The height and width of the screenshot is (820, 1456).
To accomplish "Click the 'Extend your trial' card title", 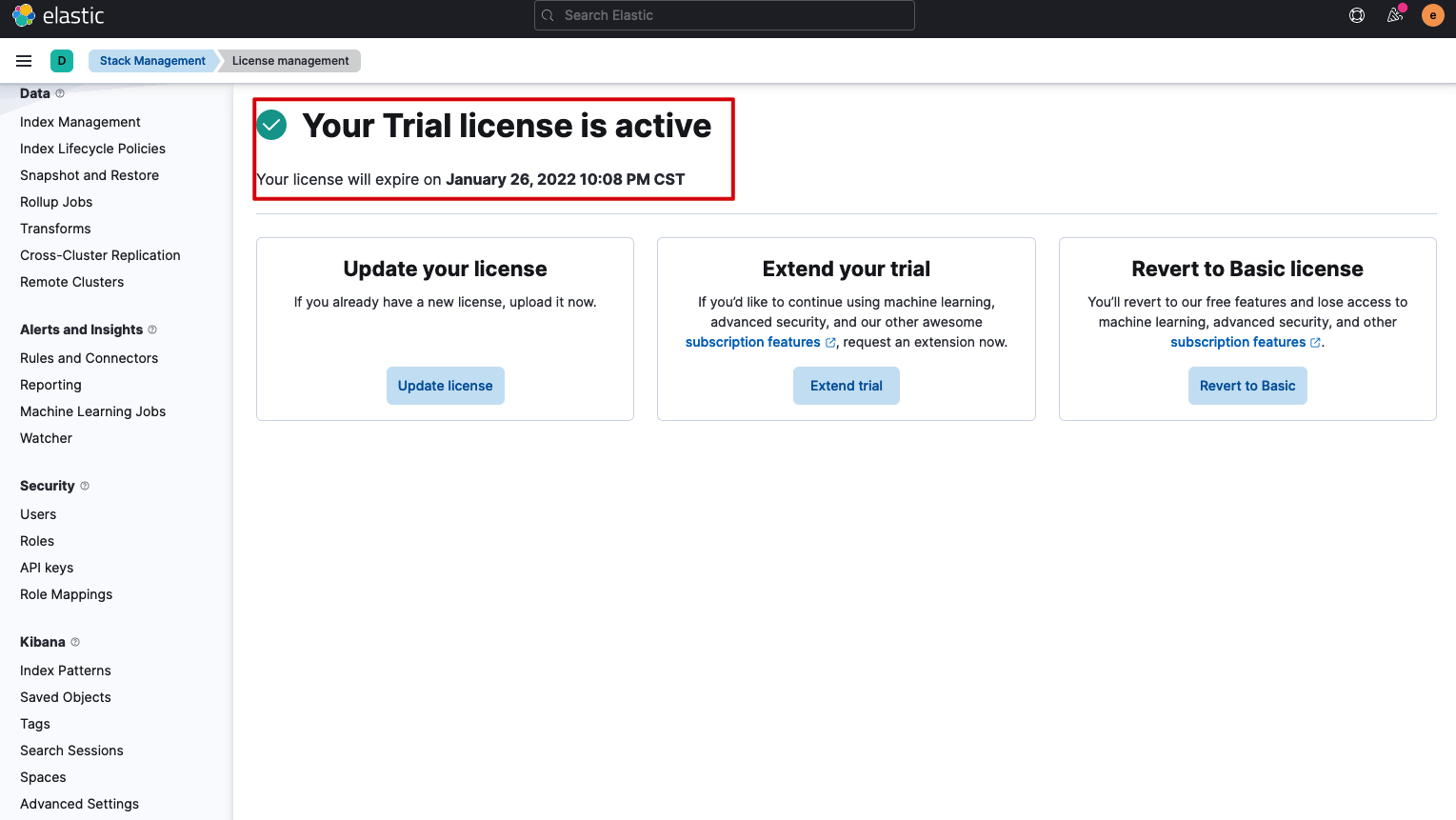I will tap(847, 269).
